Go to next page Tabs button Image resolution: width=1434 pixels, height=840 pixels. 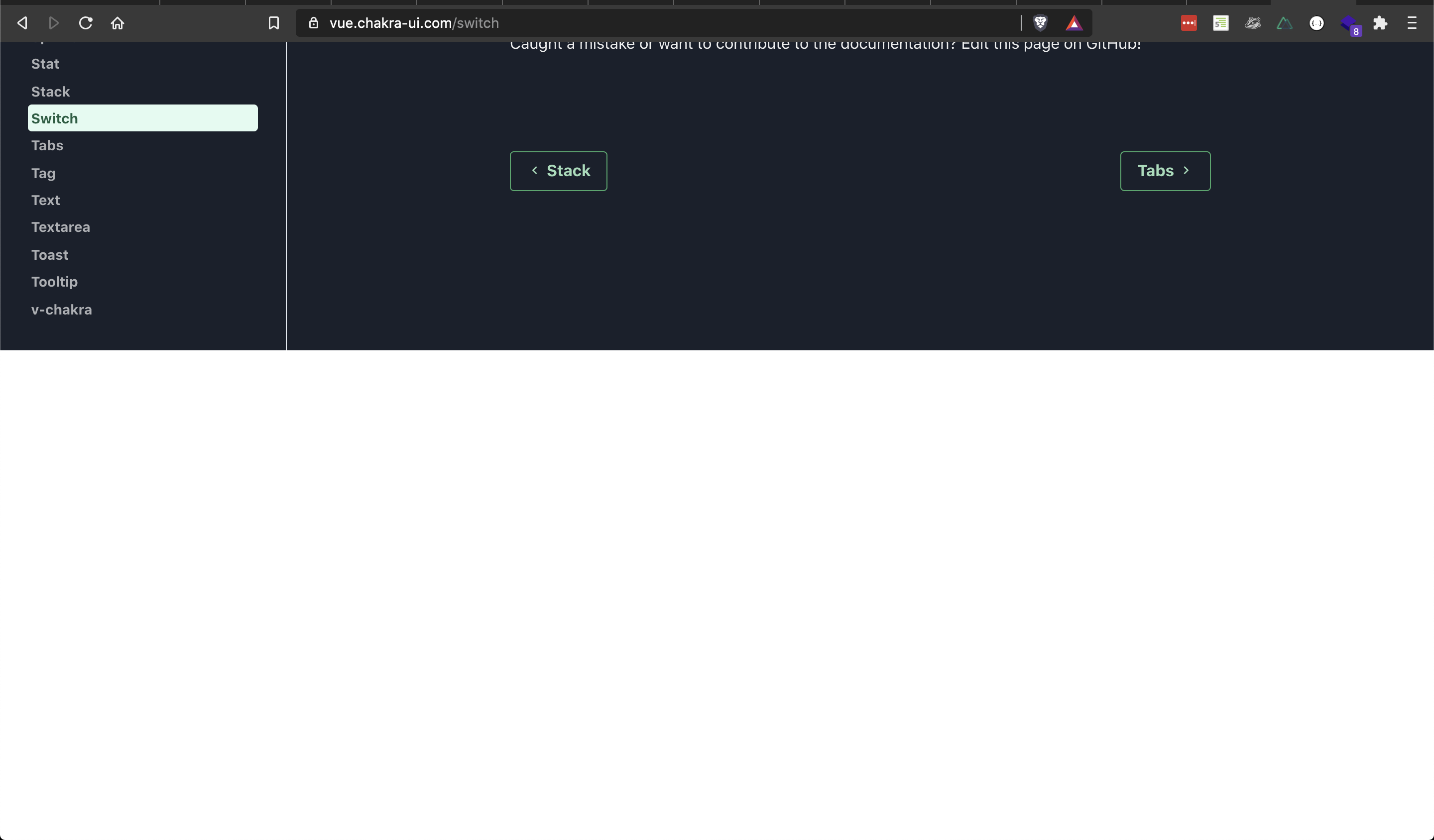[1165, 171]
